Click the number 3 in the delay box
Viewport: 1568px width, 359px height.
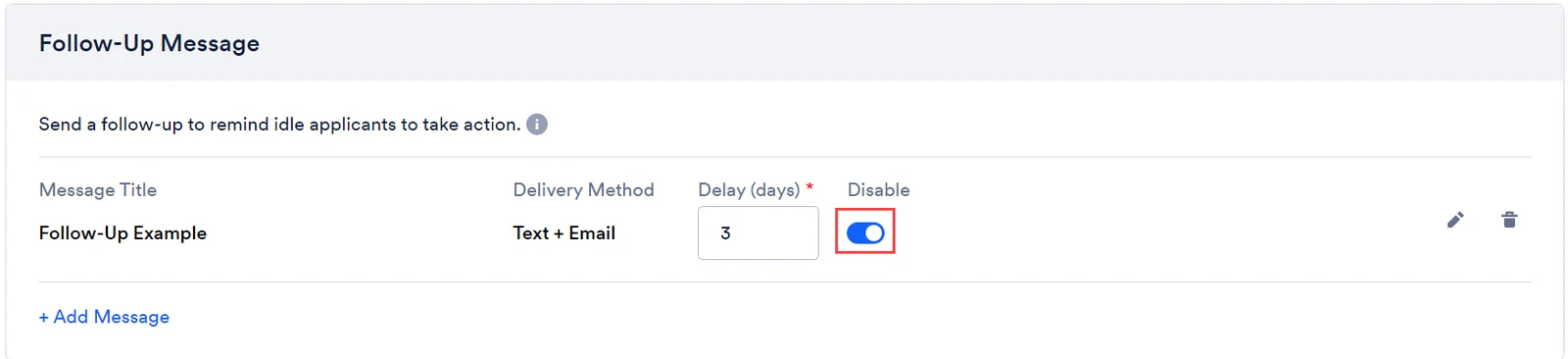(725, 233)
